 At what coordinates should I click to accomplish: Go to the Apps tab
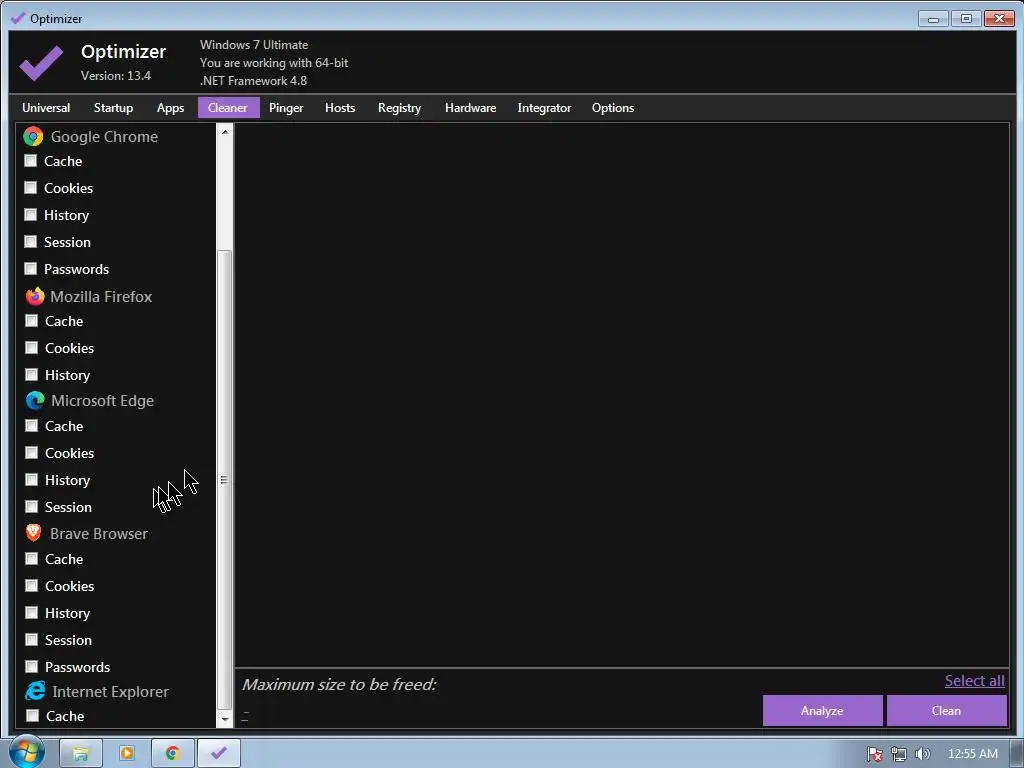[x=170, y=108]
